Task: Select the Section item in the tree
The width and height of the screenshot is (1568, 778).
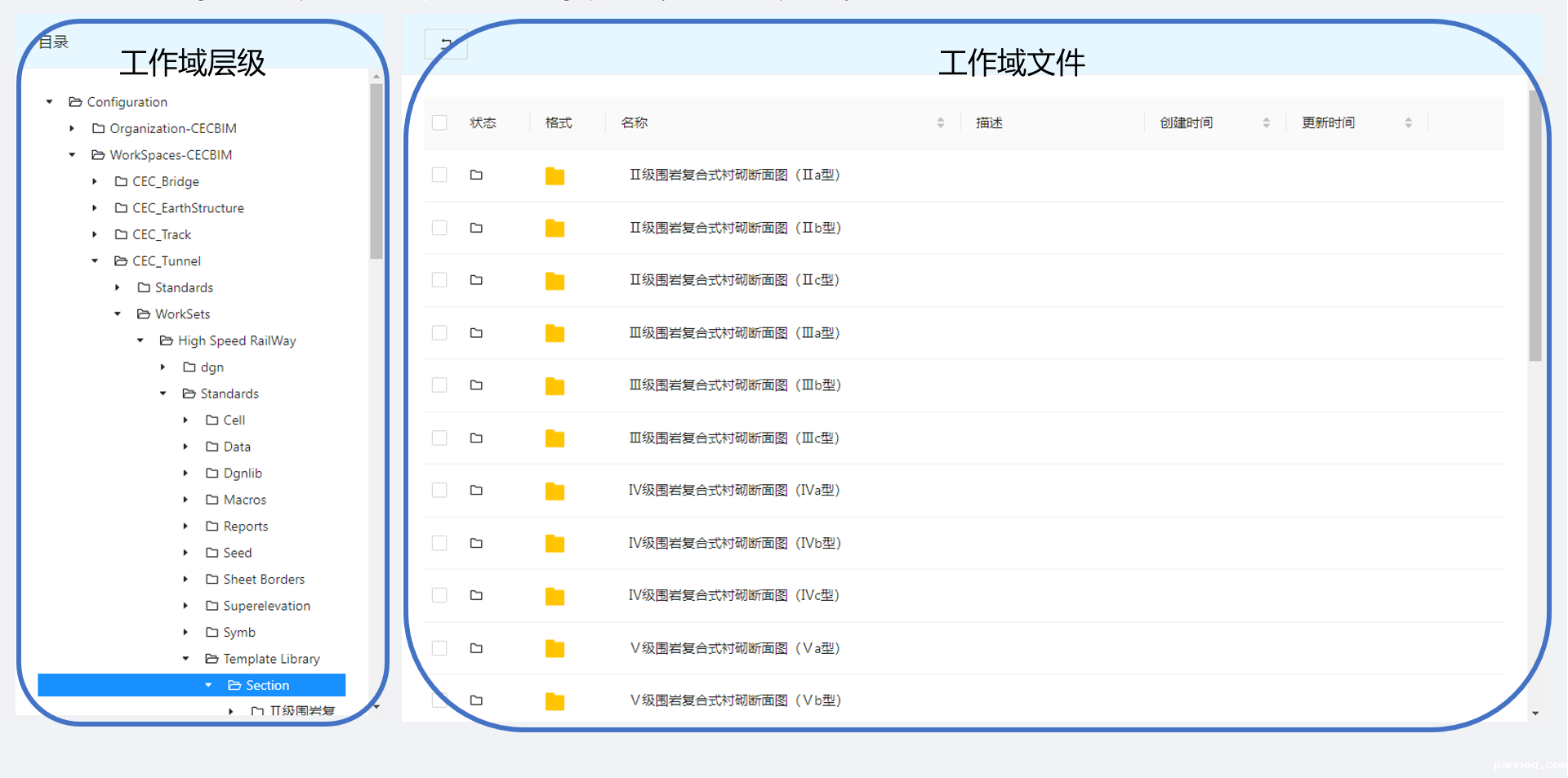Action: [x=267, y=685]
